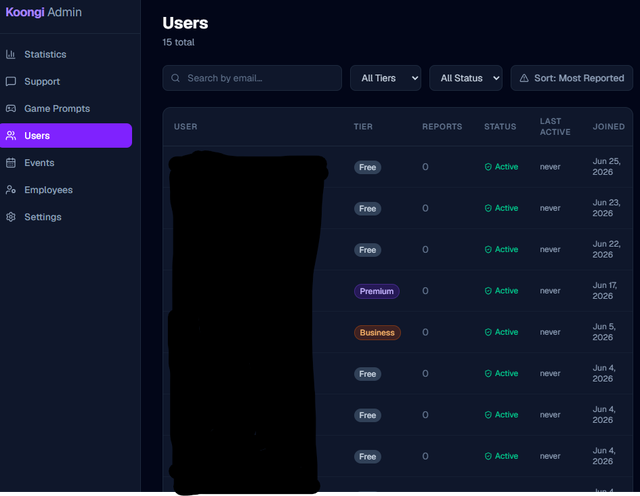Click the Support chat bubble icon

coord(11,81)
